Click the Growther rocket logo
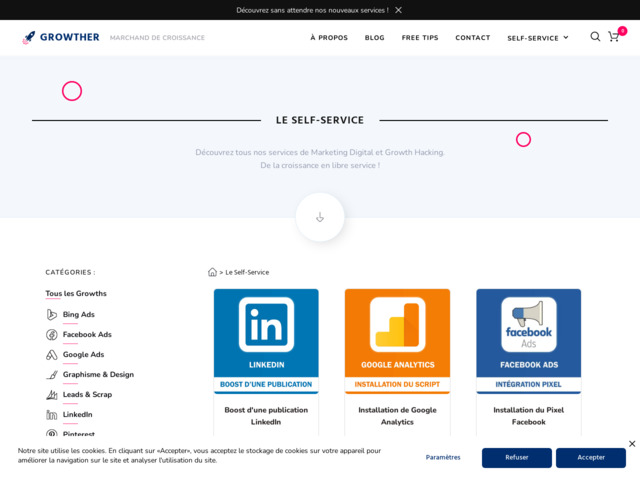 (x=29, y=38)
